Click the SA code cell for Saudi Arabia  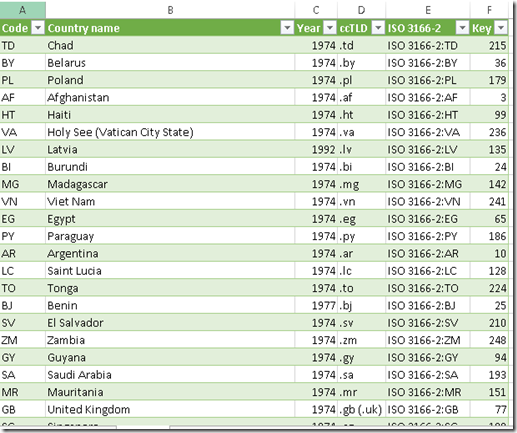(x=23, y=375)
